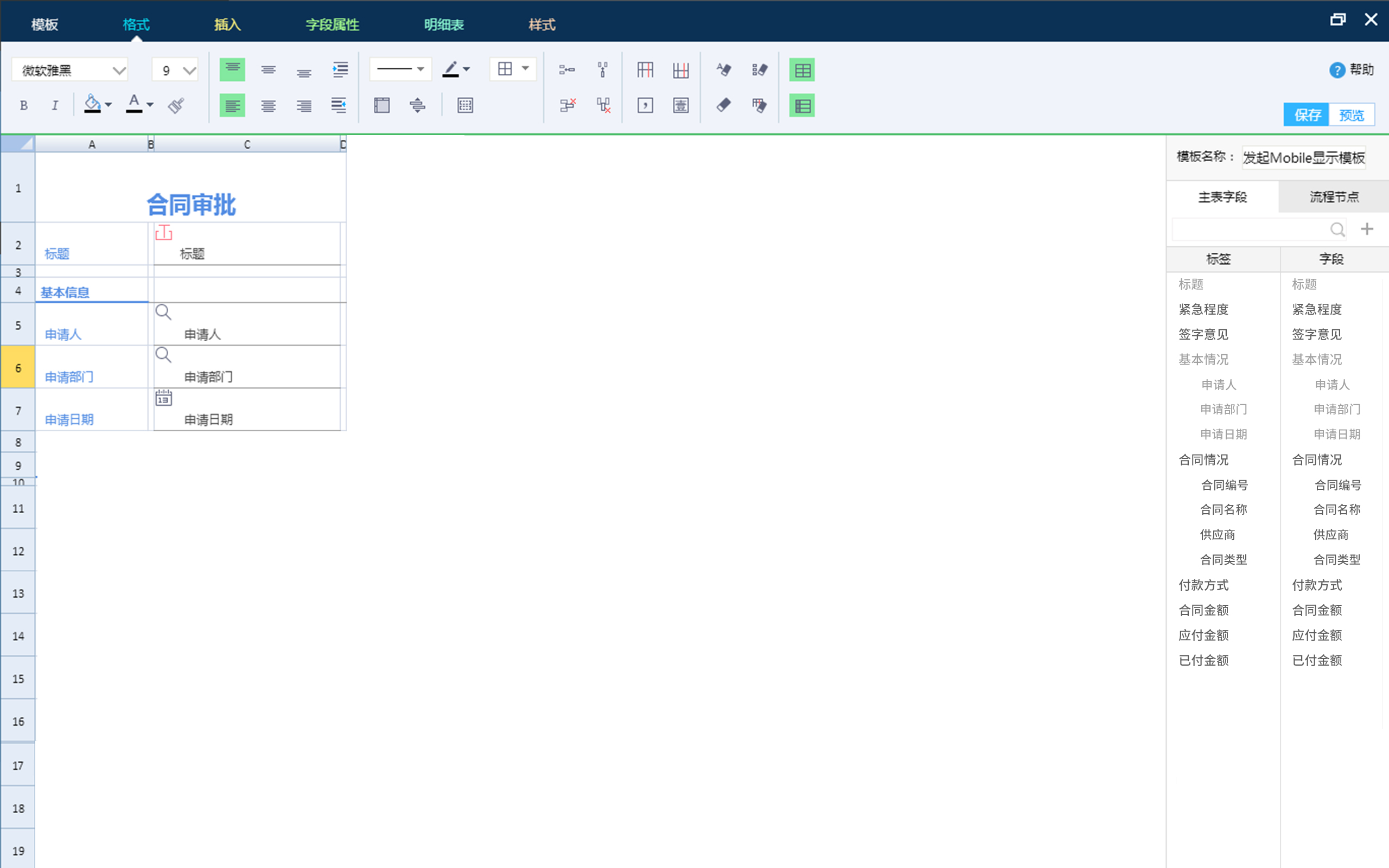Image resolution: width=1389 pixels, height=868 pixels.
Task: Click the freeze panes icon
Action: point(381,105)
